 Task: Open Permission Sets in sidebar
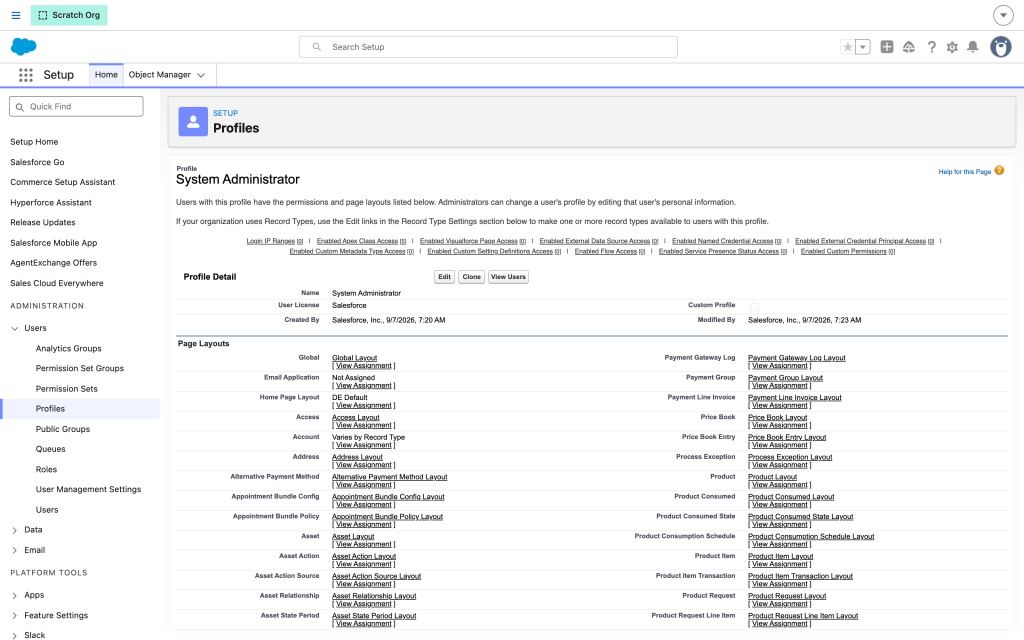[x=67, y=389]
